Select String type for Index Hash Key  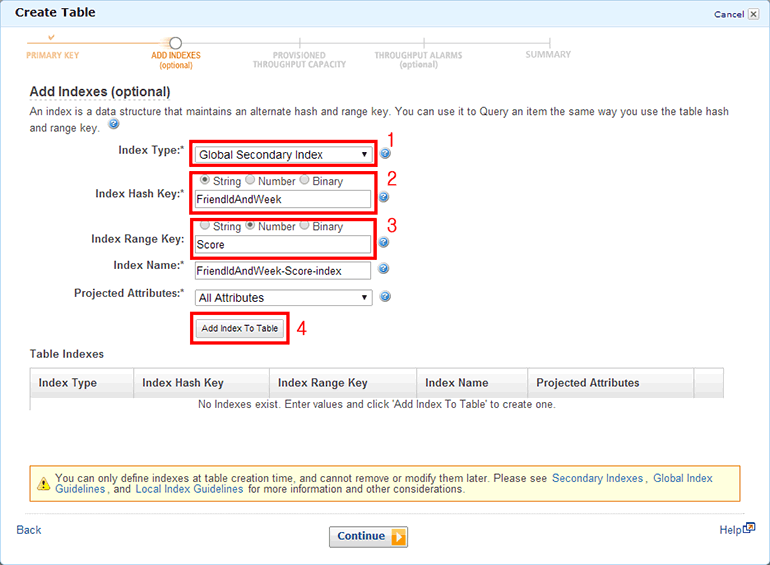click(205, 181)
